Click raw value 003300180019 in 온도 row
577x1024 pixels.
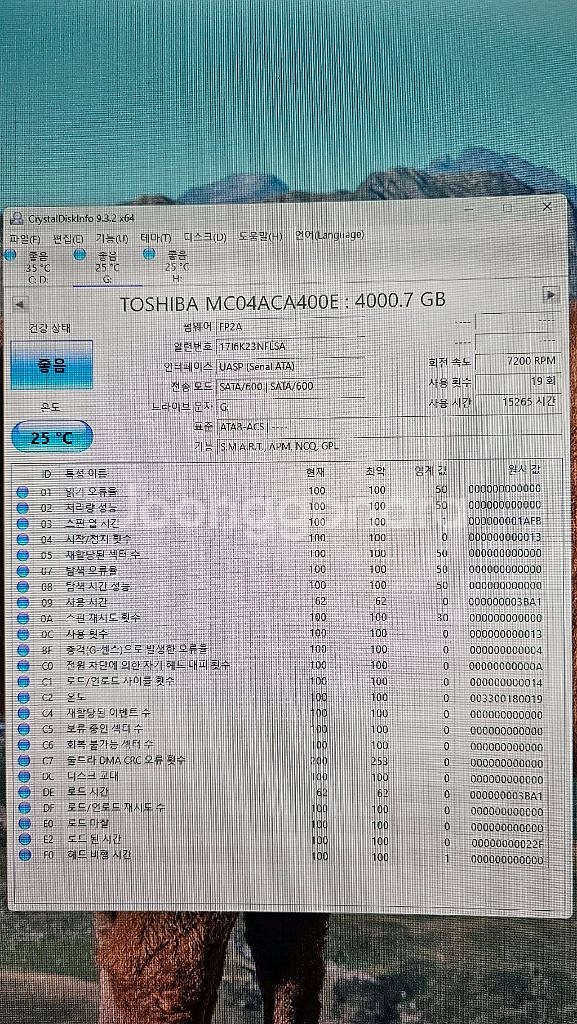coord(506,698)
